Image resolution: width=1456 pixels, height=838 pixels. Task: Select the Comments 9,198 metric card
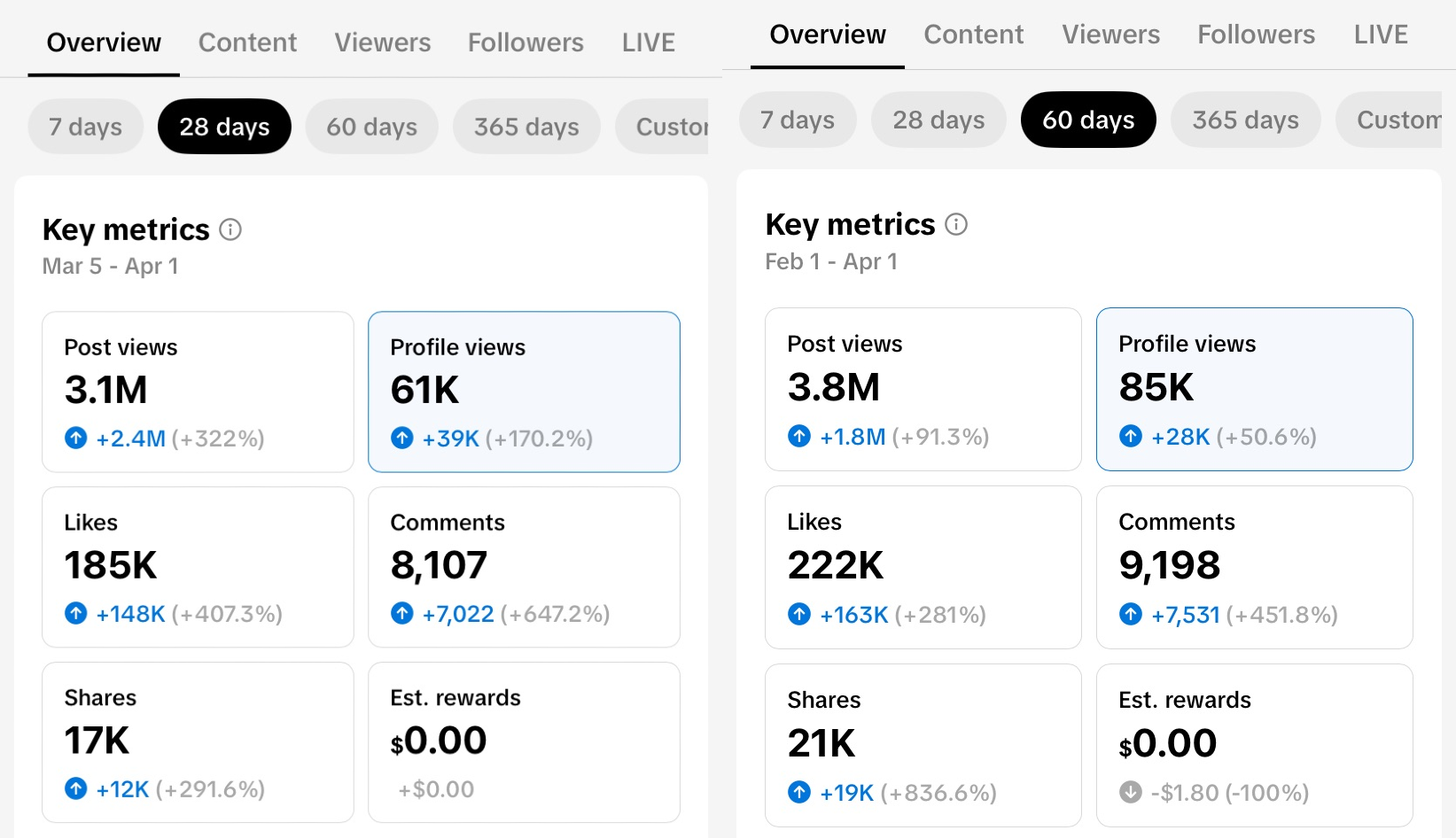click(x=1254, y=567)
